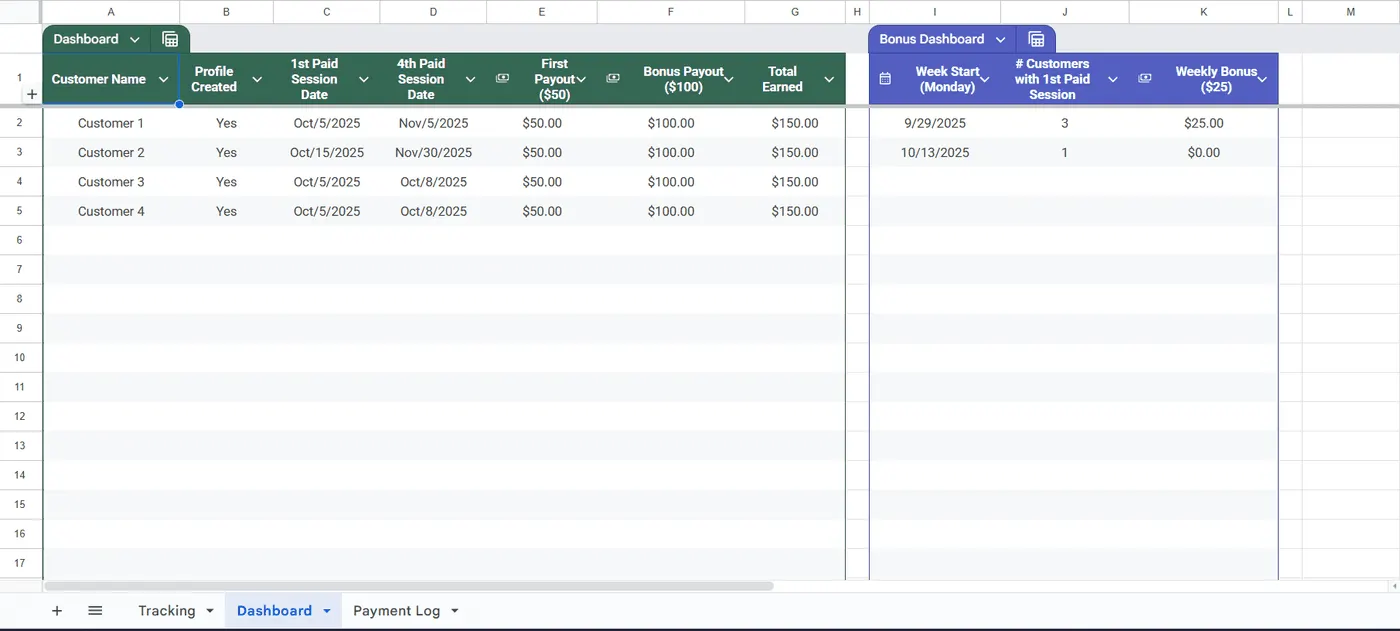Open the 1st Paid Session Date column dropdown

coord(364,79)
